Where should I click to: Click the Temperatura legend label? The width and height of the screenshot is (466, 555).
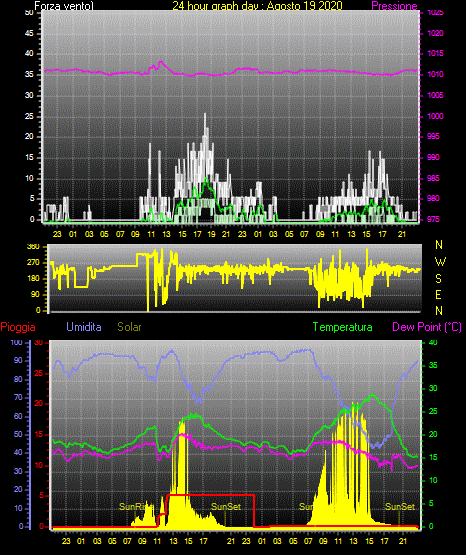pyautogui.click(x=343, y=327)
